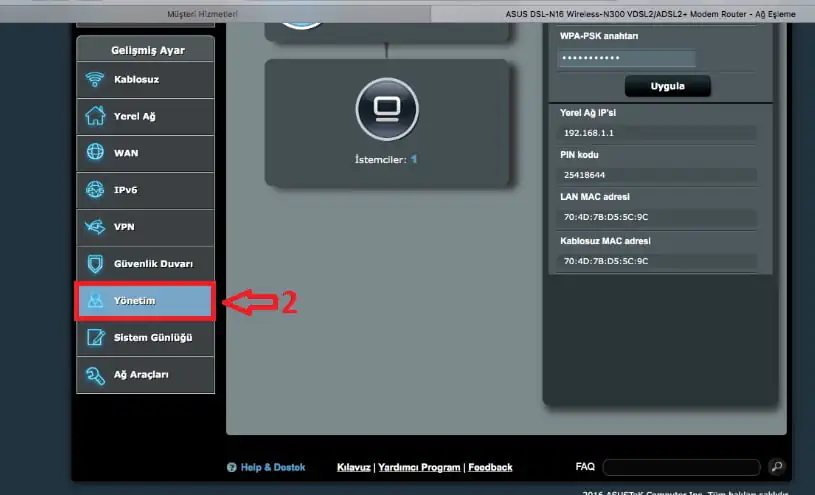Image resolution: width=815 pixels, height=495 pixels.
Task: Click the Yerel Ağ house icon
Action: tap(95, 116)
